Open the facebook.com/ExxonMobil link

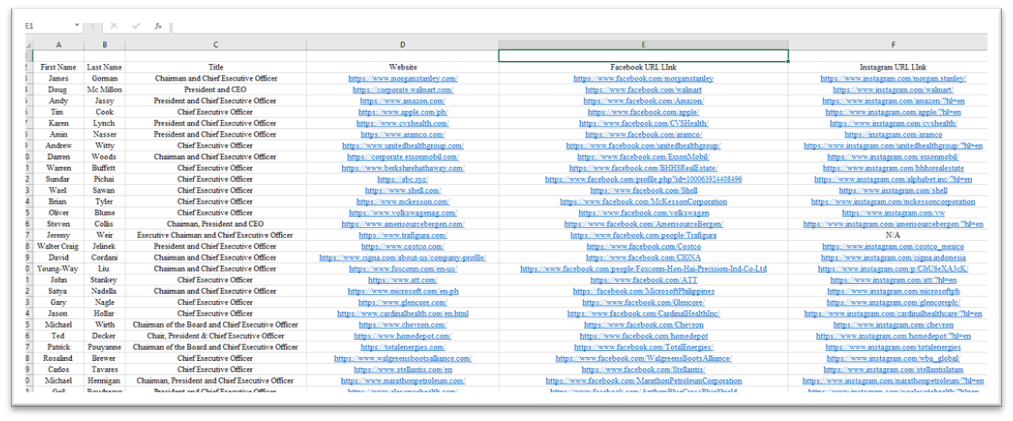pyautogui.click(x=643, y=156)
